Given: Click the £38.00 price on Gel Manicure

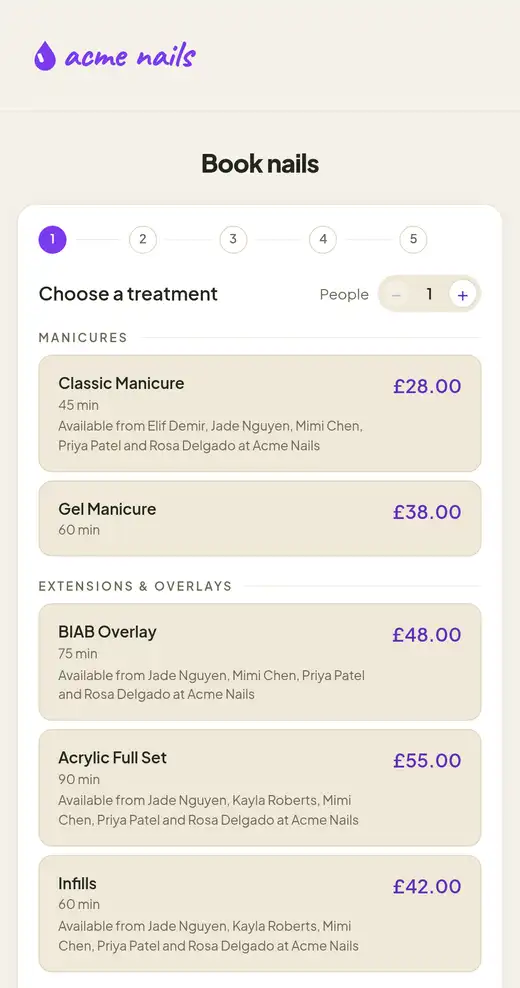Looking at the screenshot, I should (427, 512).
